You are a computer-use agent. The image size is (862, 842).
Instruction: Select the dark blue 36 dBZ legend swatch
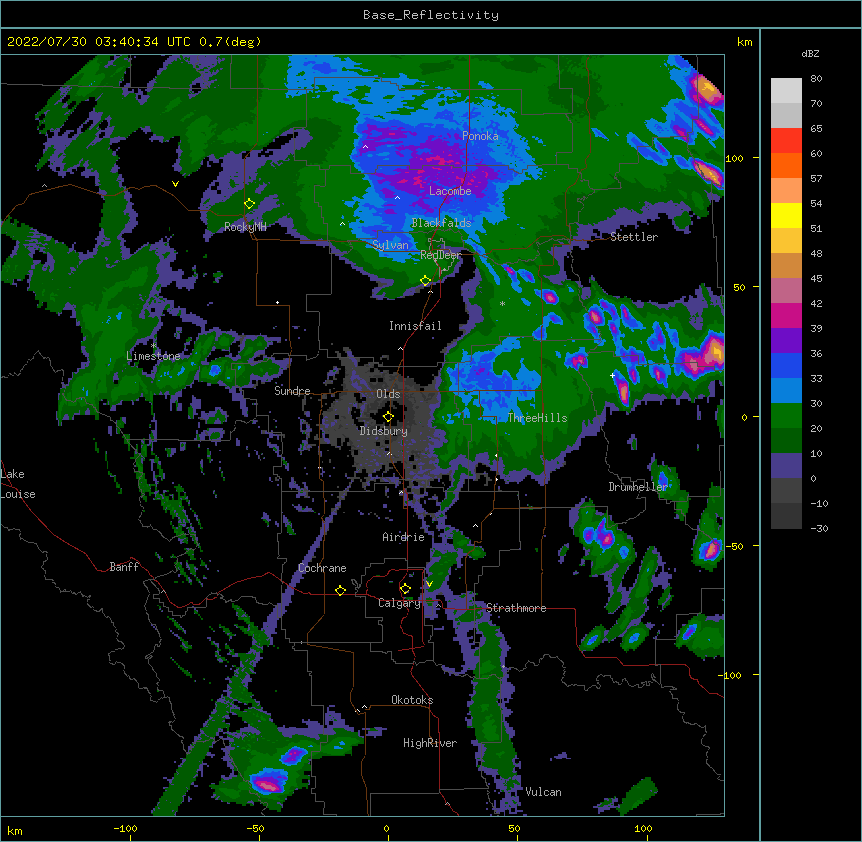pyautogui.click(x=786, y=365)
